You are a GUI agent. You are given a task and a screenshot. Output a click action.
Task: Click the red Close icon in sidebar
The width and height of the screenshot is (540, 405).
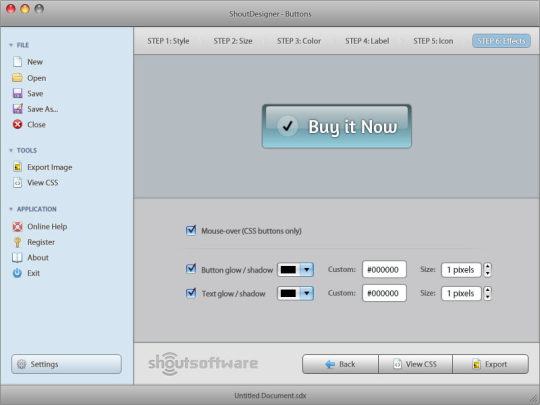18,124
